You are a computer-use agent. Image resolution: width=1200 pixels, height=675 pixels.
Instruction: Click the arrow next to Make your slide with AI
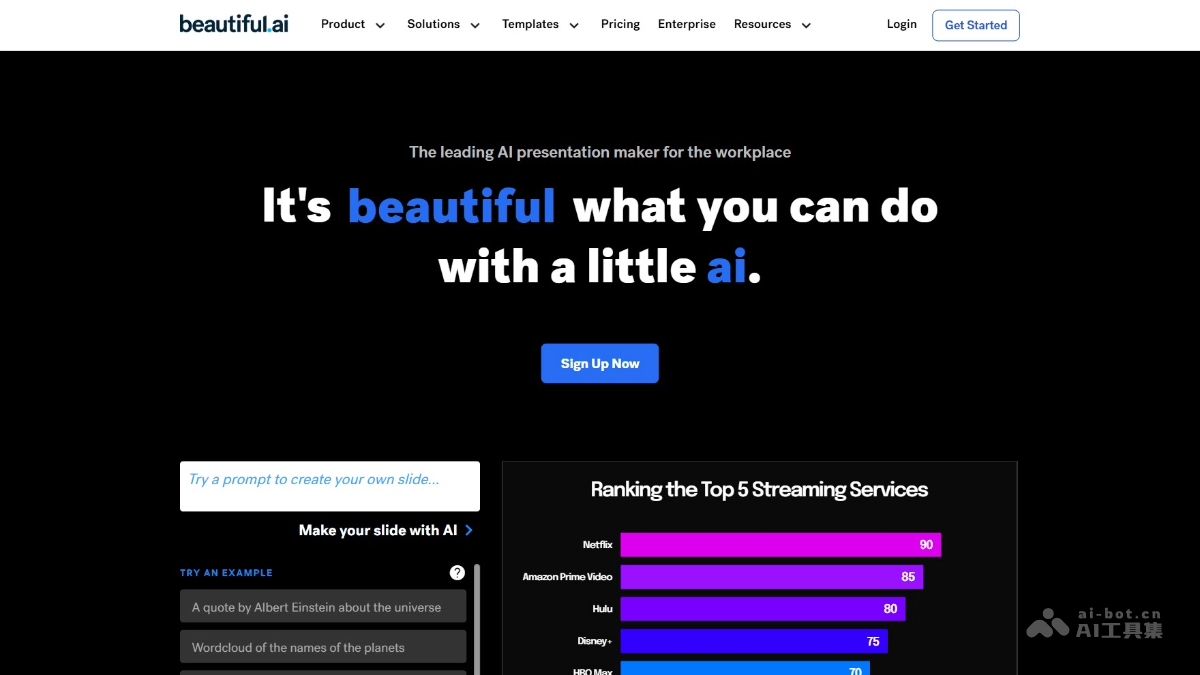point(469,530)
